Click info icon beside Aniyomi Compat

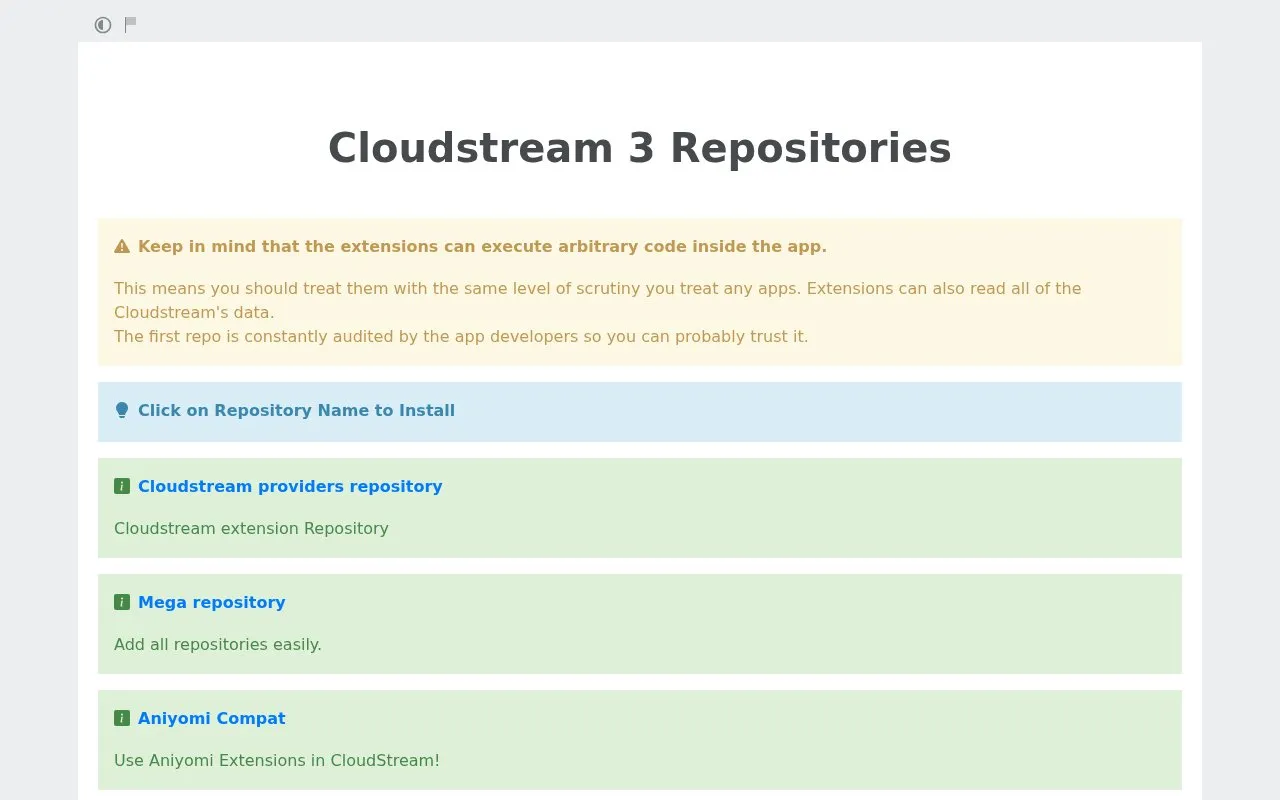[122, 718]
